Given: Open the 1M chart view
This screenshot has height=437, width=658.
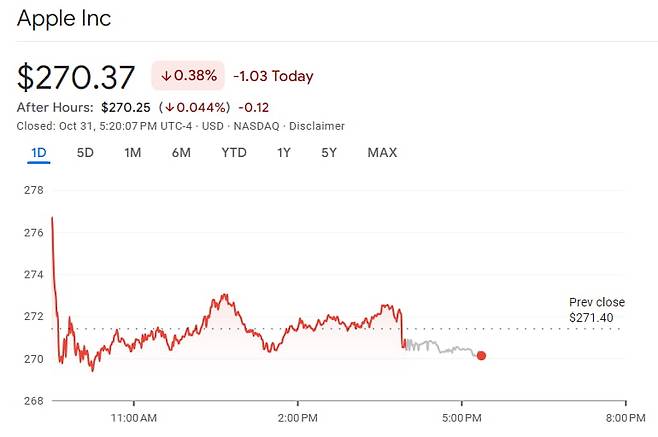Looking at the screenshot, I should point(132,153).
